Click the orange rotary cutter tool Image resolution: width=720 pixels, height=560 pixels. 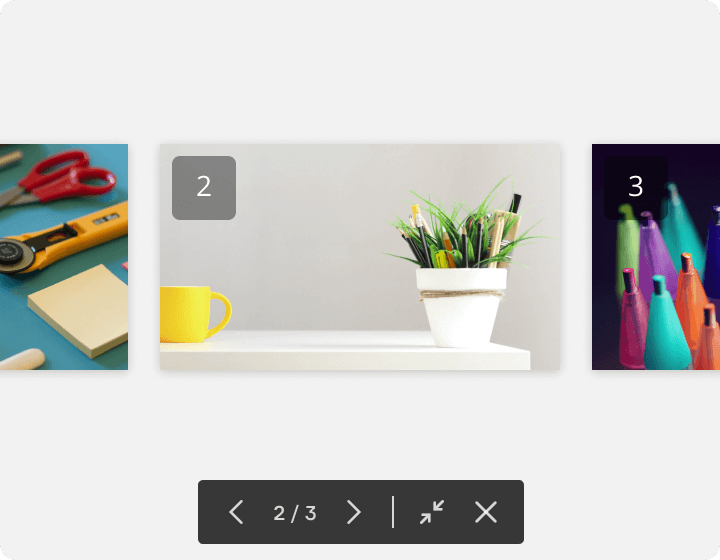click(x=60, y=239)
